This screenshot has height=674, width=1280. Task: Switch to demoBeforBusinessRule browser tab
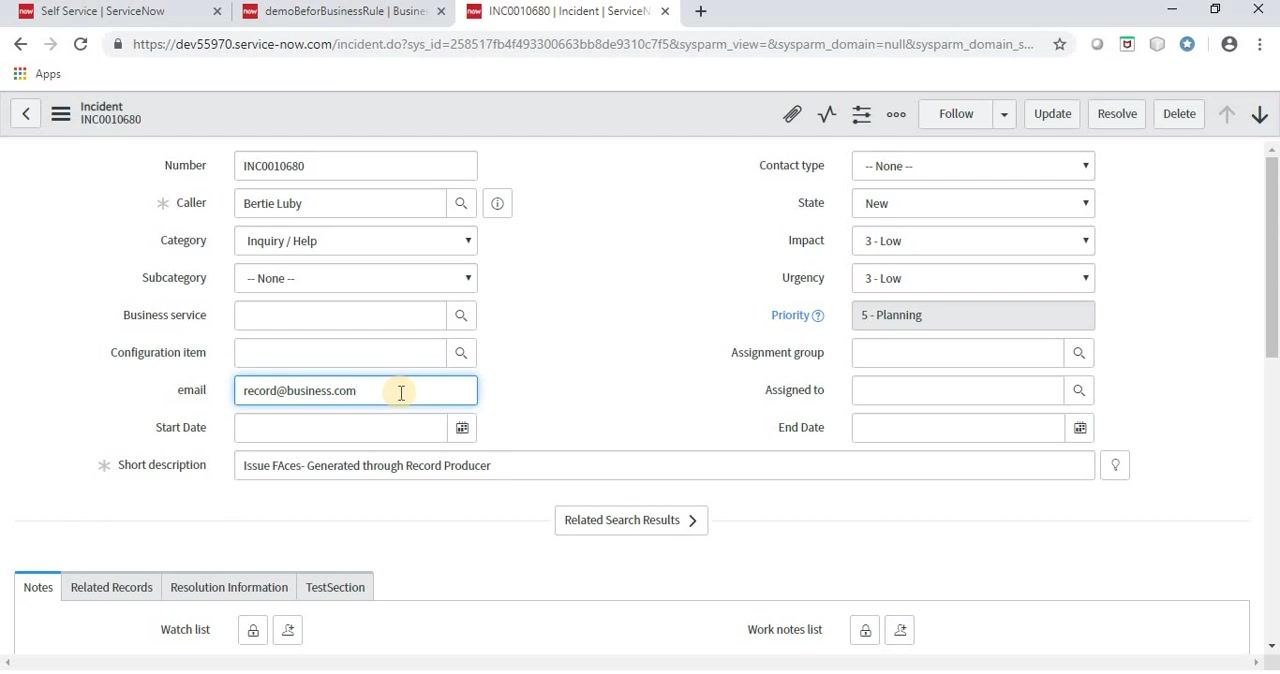[x=344, y=12]
